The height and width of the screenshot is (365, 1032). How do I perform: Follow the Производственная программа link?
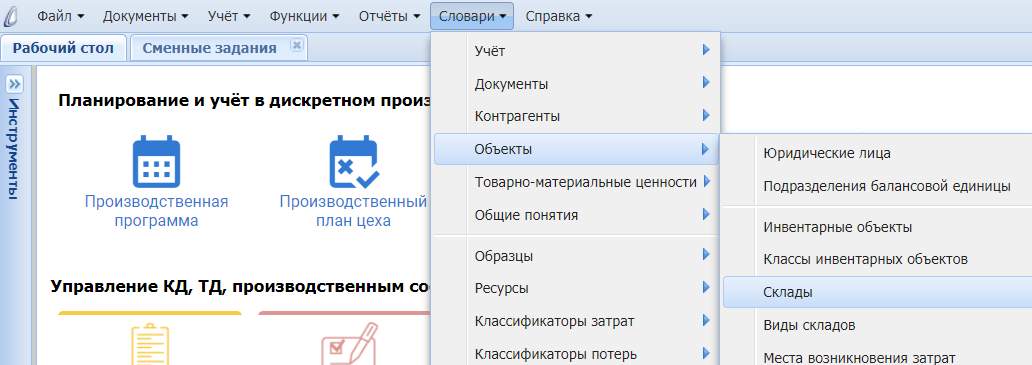156,211
